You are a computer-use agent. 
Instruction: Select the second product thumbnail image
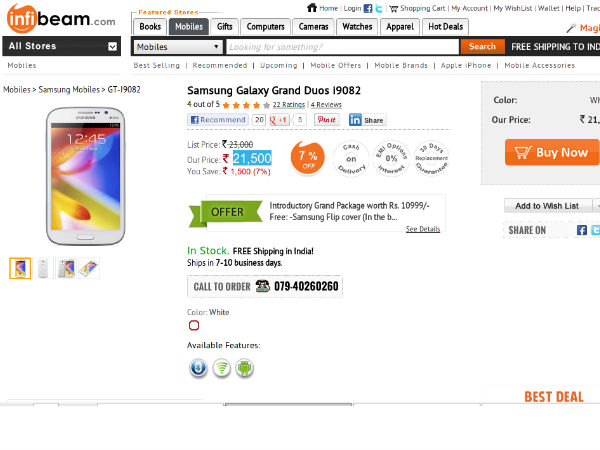(x=43, y=268)
